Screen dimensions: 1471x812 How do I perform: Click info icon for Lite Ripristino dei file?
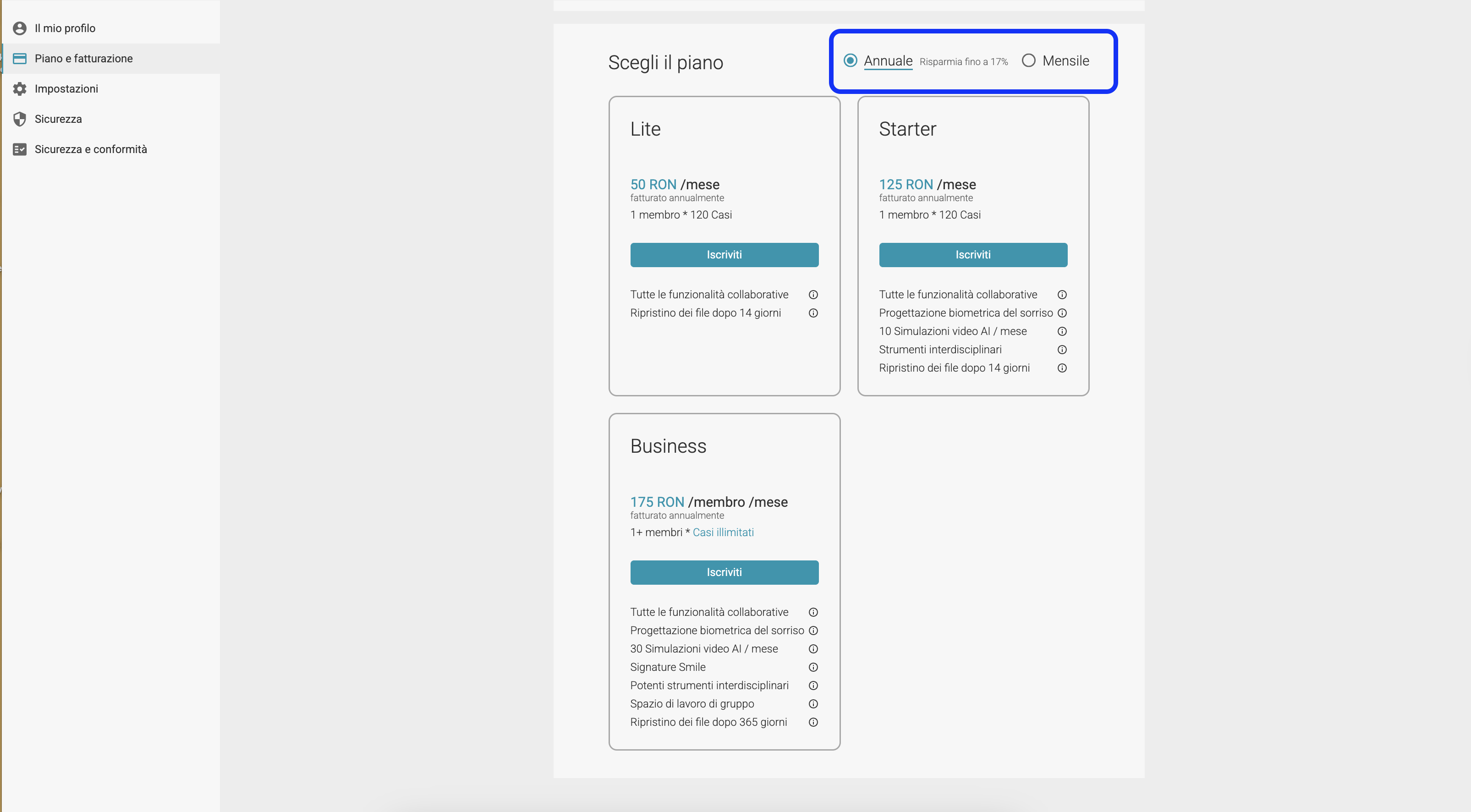pos(813,313)
